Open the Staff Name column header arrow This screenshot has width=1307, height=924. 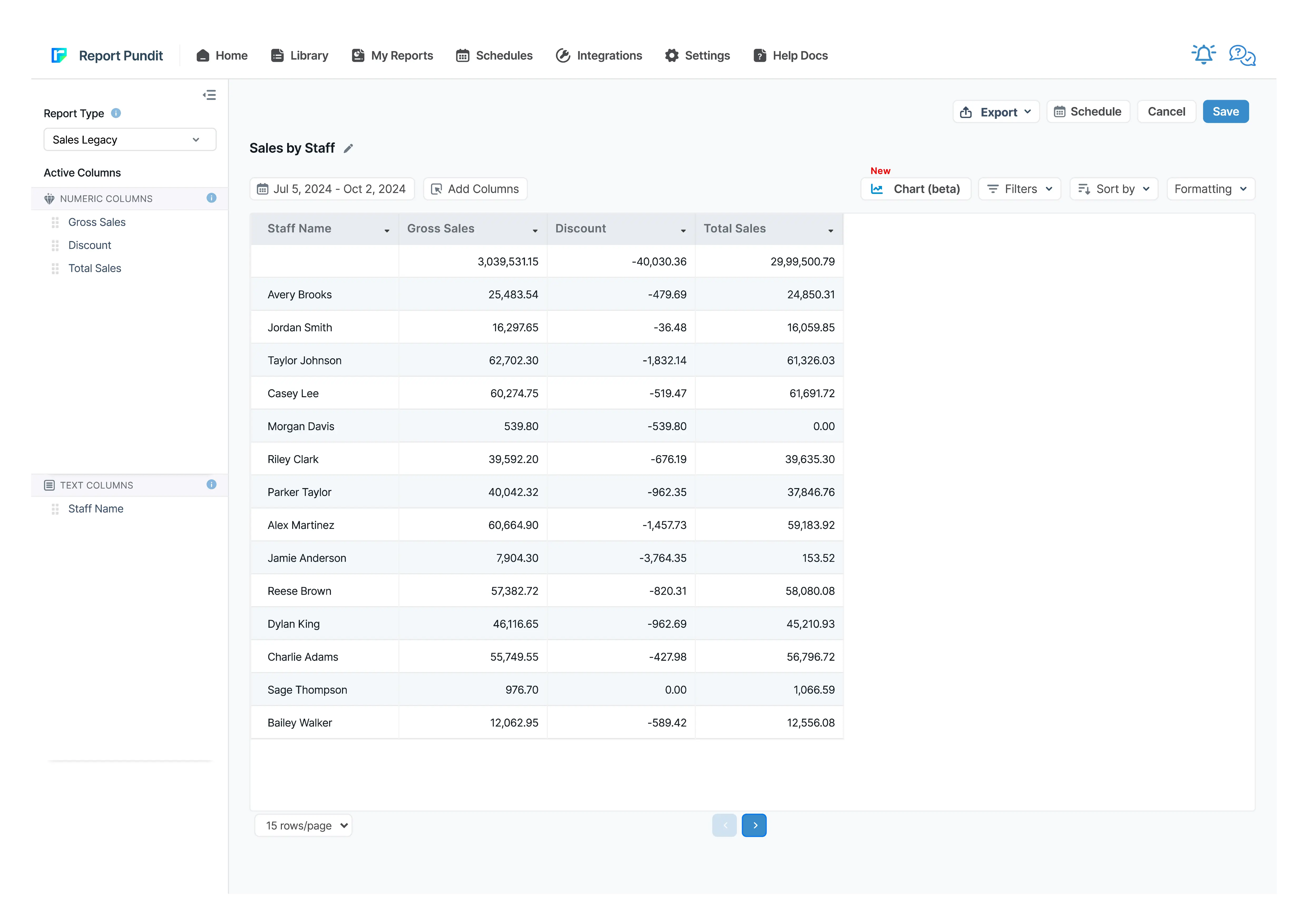point(387,230)
